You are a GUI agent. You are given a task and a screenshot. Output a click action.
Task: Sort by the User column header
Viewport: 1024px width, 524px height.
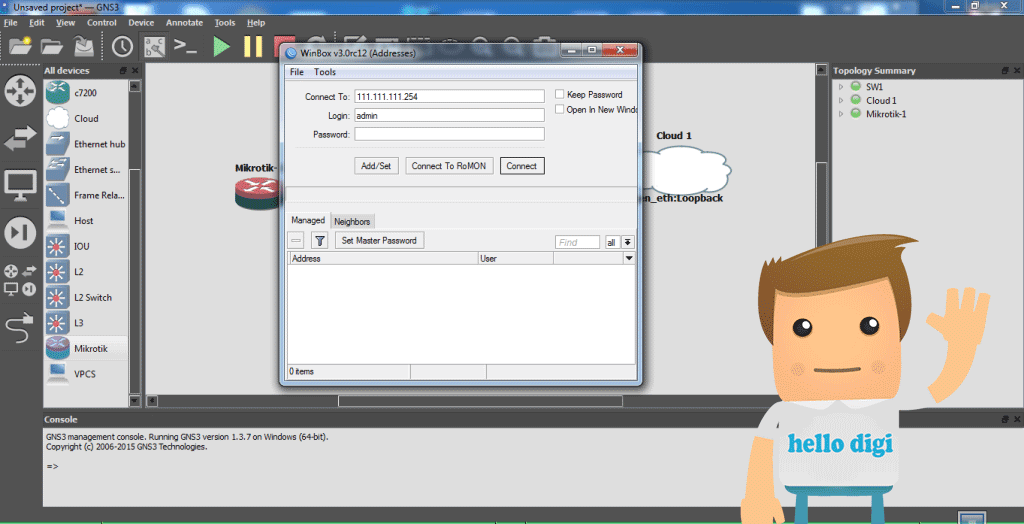(x=516, y=259)
